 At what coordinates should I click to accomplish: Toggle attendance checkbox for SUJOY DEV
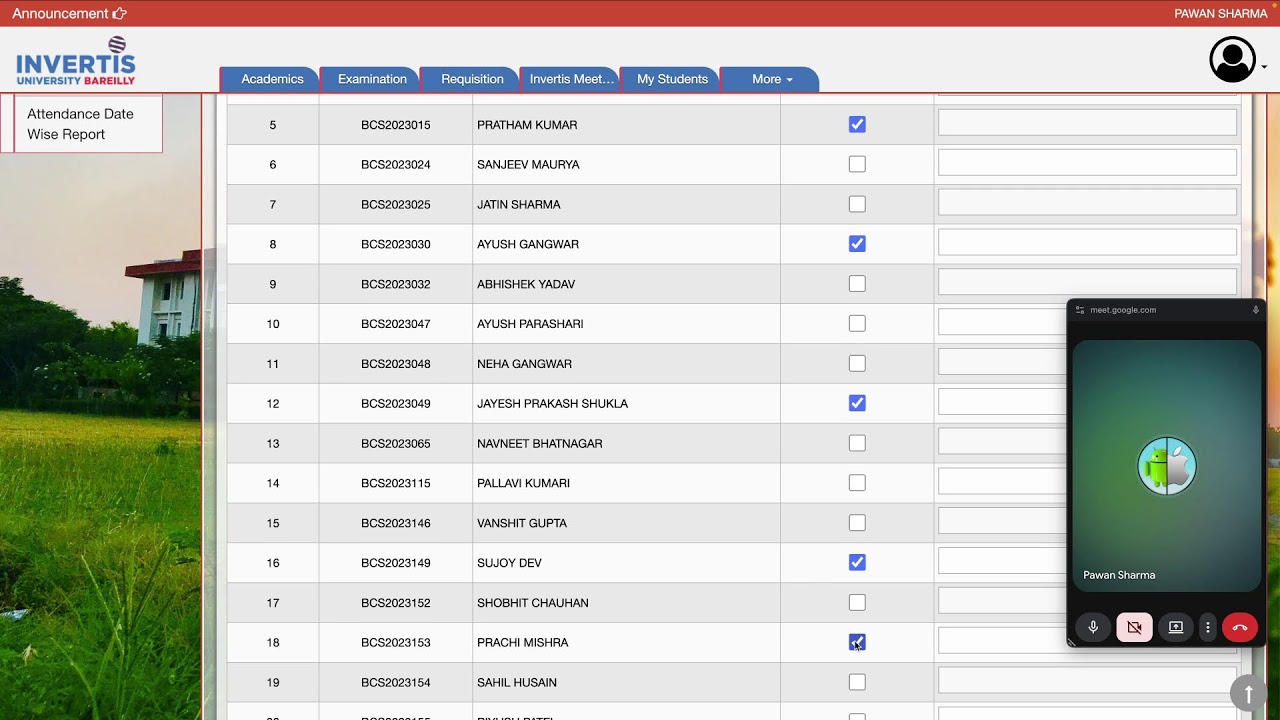[857, 562]
